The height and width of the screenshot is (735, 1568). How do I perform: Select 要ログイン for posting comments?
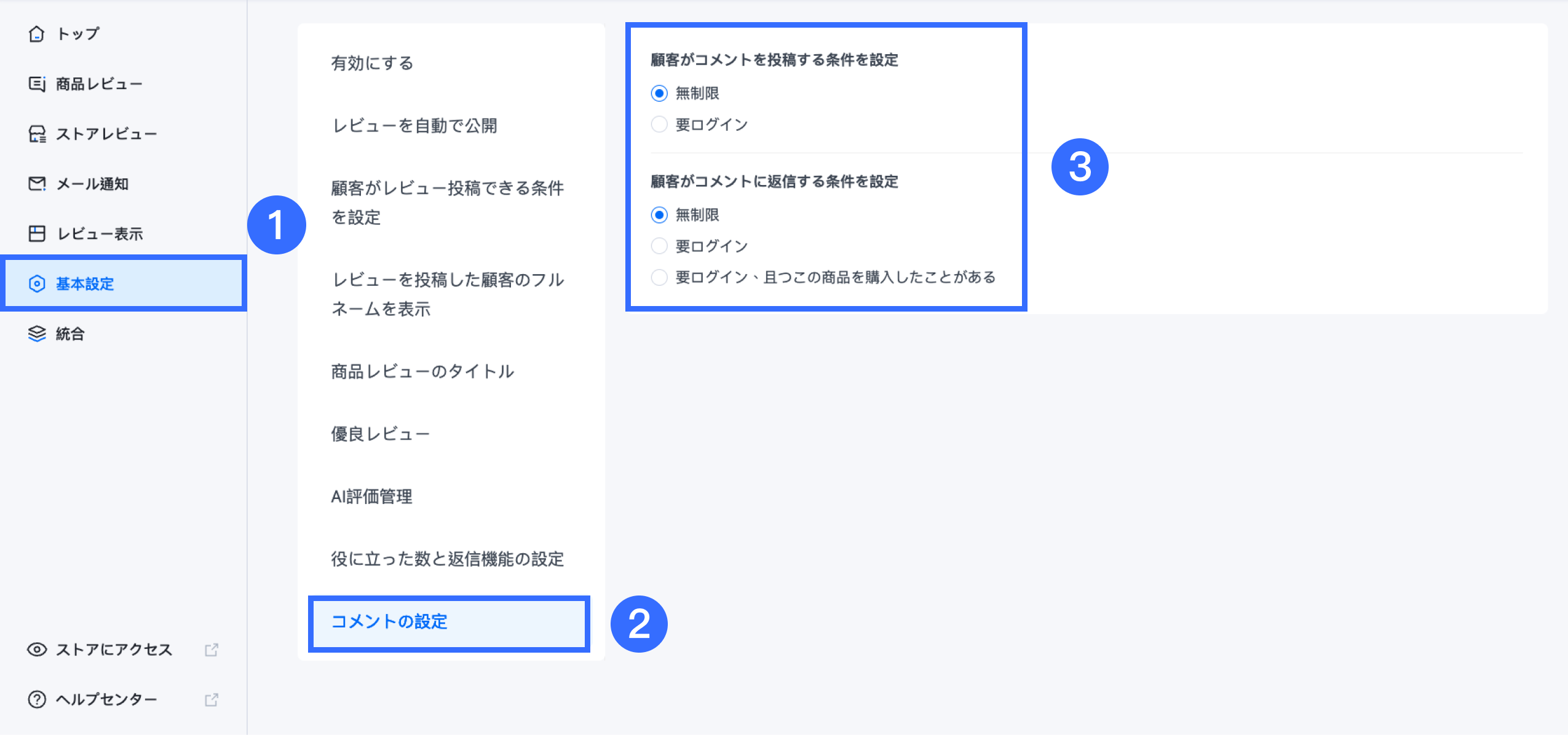659,125
